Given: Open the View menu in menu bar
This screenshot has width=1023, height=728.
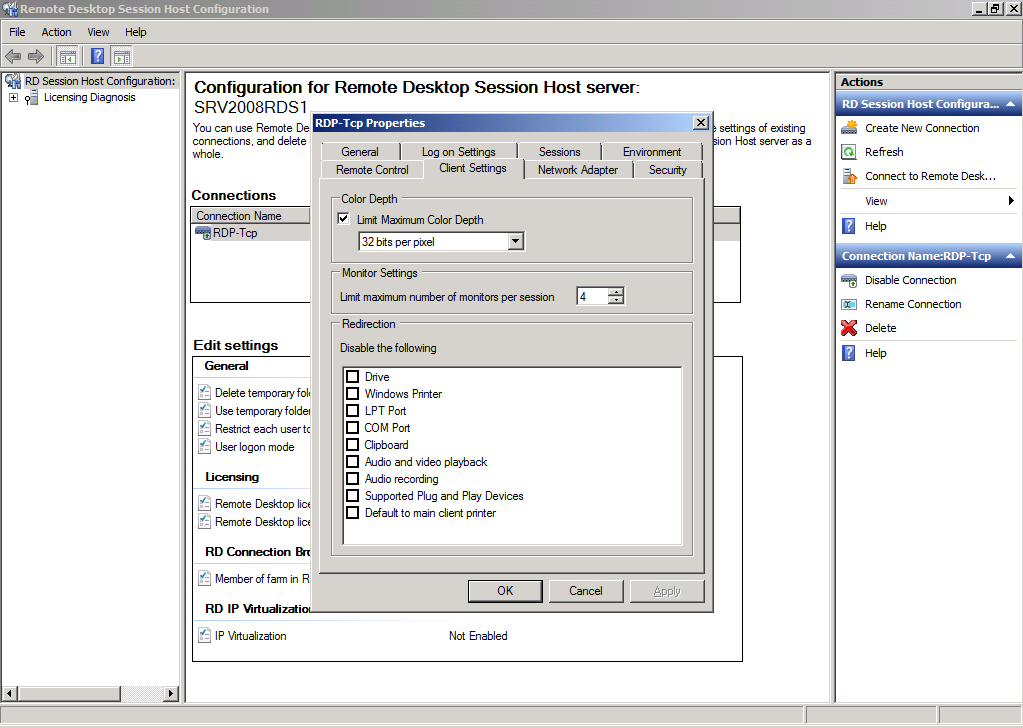Looking at the screenshot, I should (99, 32).
